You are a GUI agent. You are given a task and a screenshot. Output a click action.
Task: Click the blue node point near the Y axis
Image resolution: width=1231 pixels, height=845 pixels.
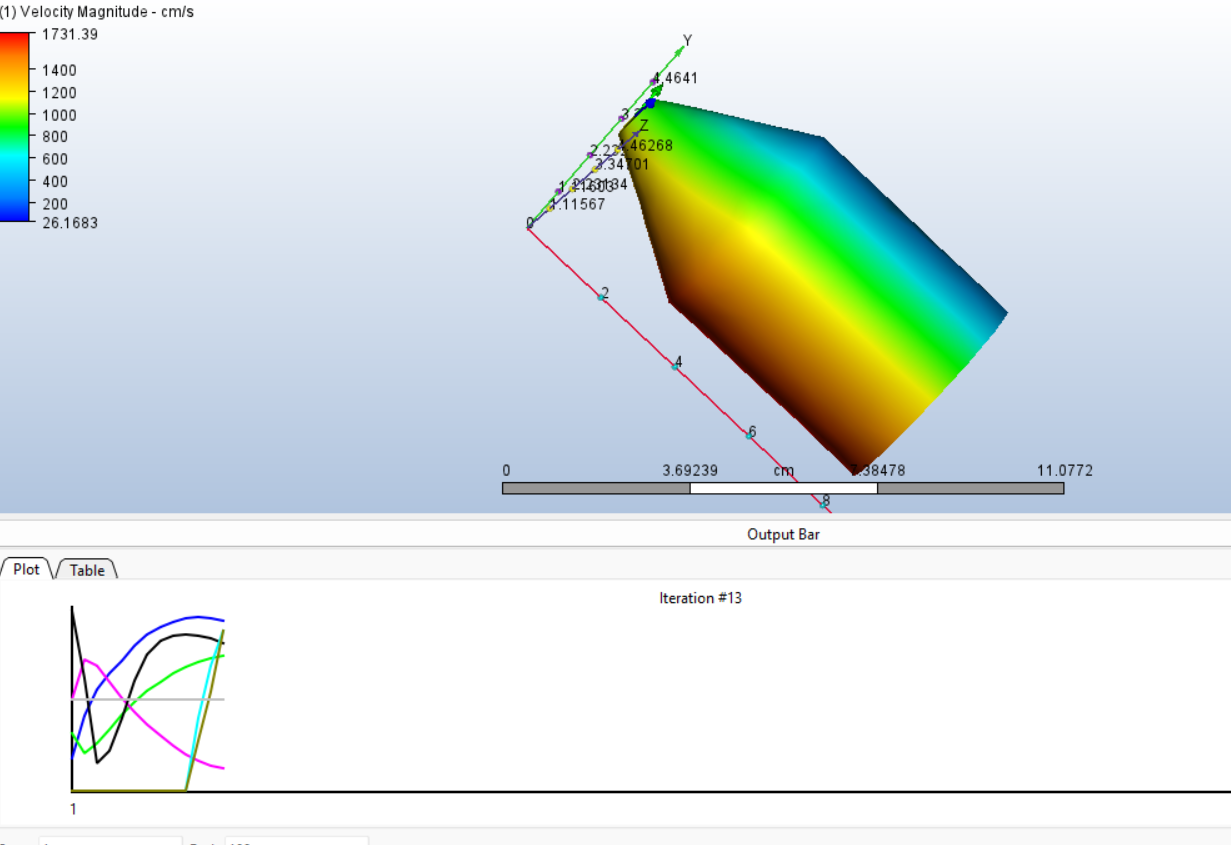652,102
